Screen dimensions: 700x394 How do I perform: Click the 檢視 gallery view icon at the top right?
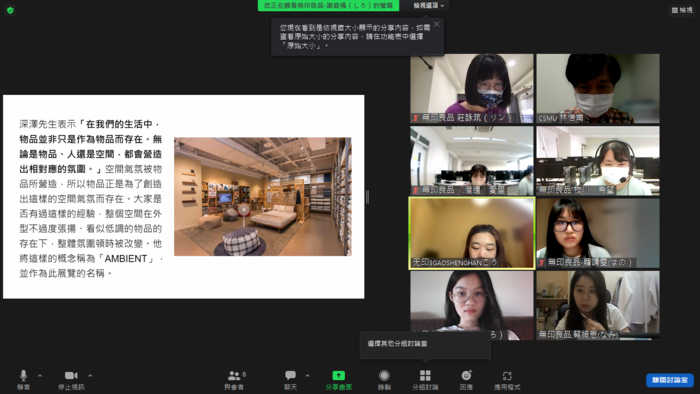pyautogui.click(x=682, y=10)
